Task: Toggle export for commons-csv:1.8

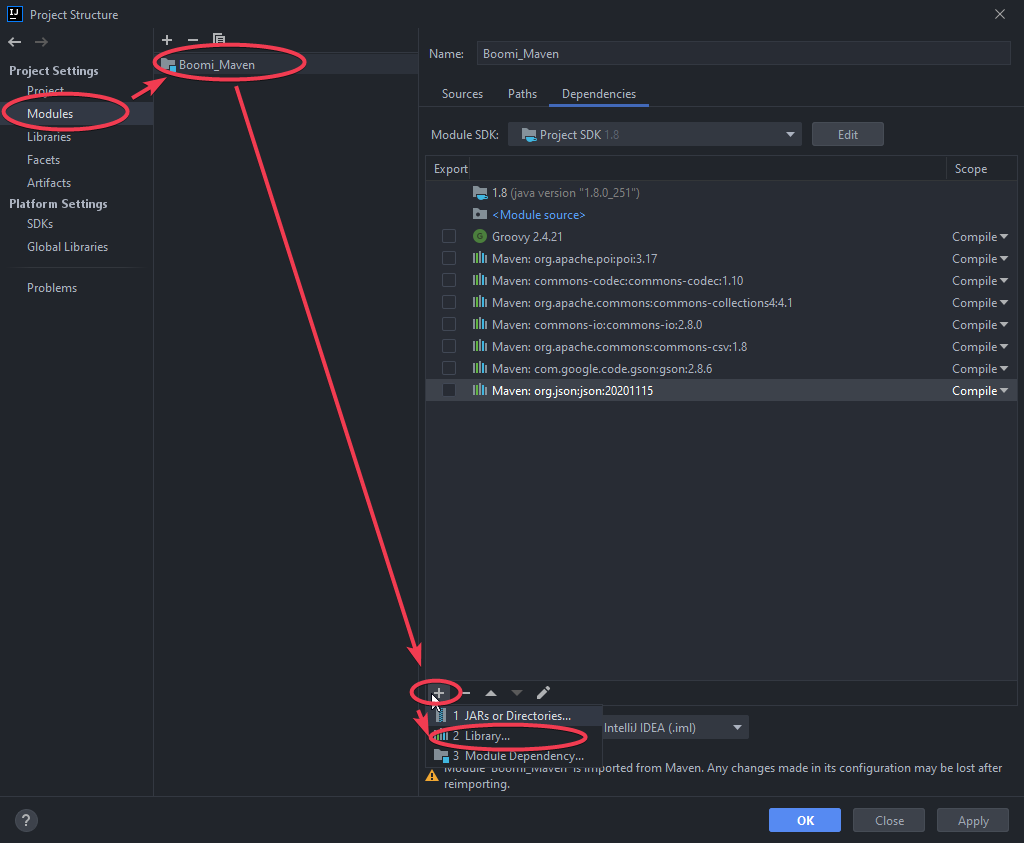Action: click(449, 346)
